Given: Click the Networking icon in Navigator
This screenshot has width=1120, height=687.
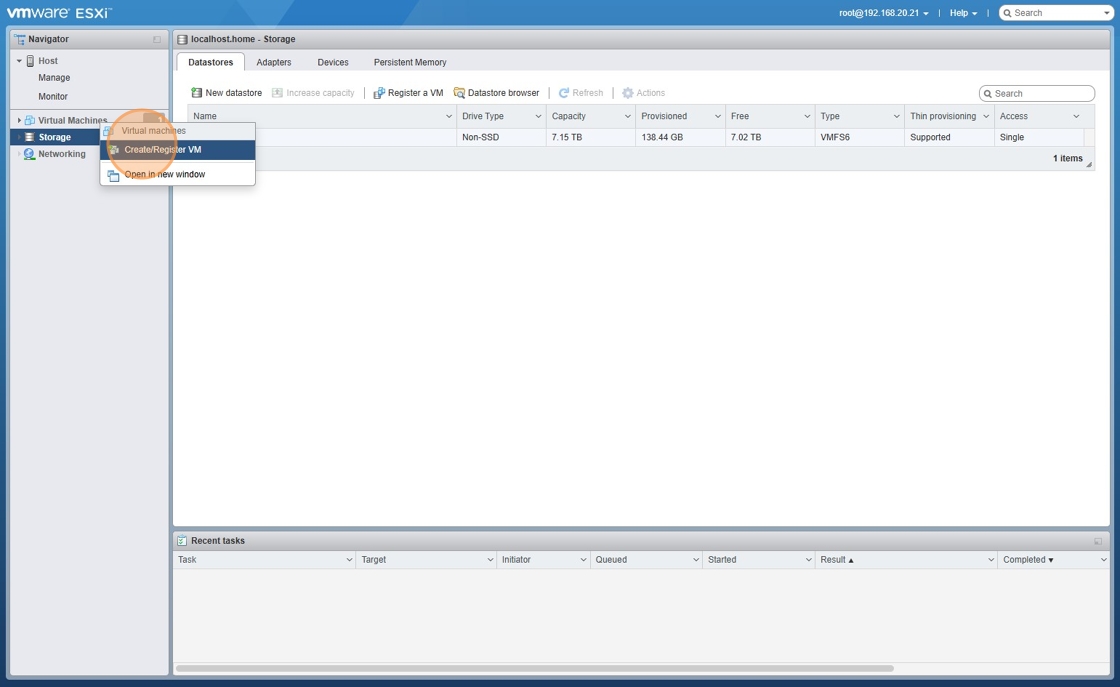Looking at the screenshot, I should pos(29,154).
